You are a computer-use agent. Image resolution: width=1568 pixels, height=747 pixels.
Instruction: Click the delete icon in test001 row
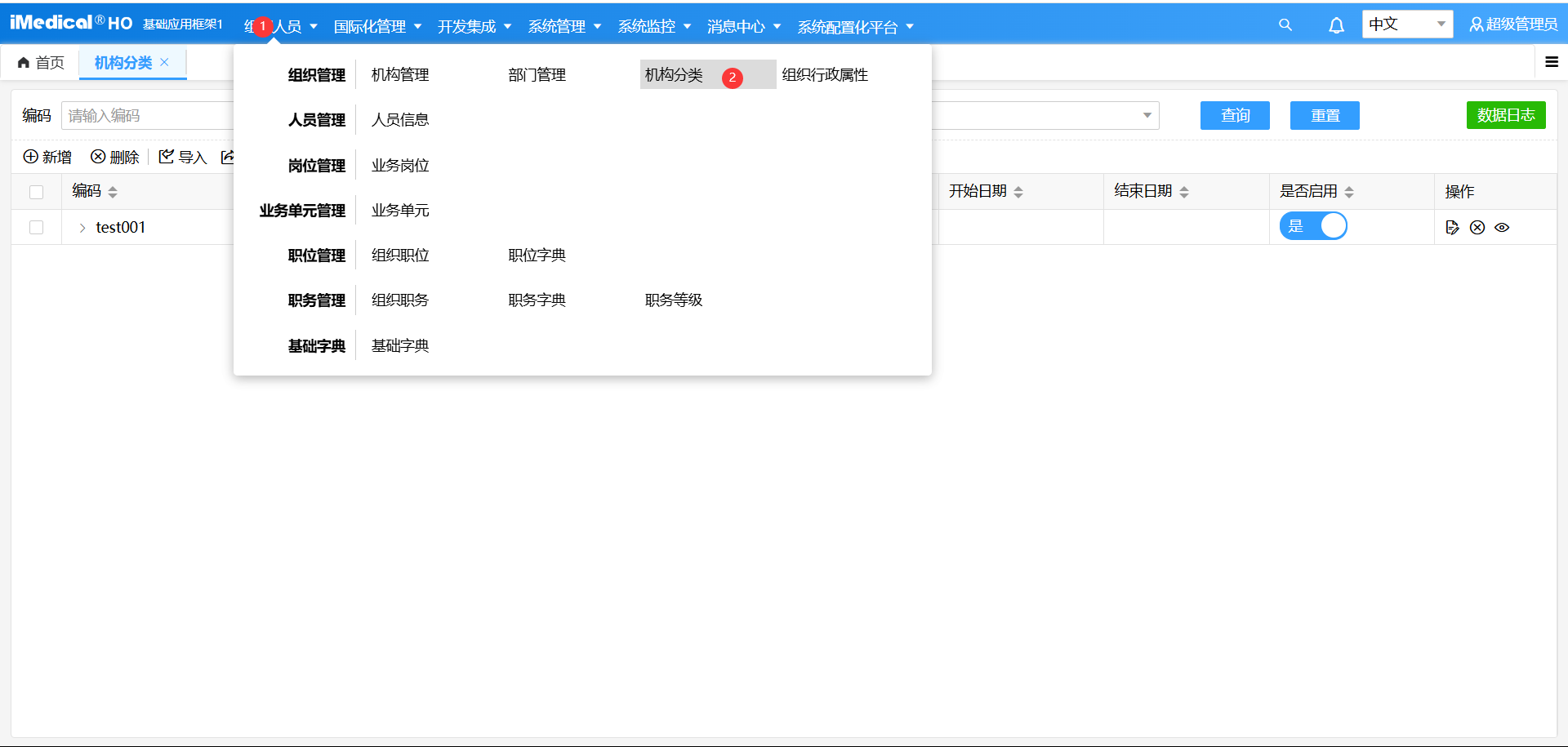pos(1477,228)
